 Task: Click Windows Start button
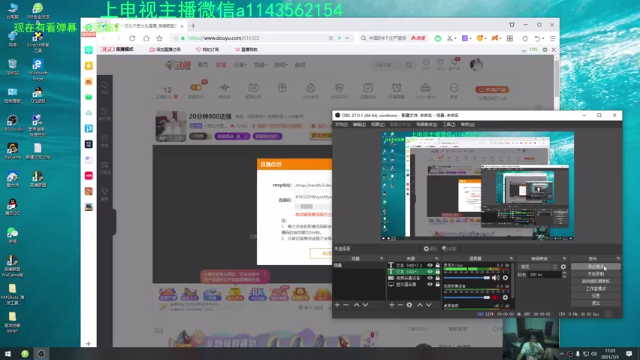tap(8, 353)
